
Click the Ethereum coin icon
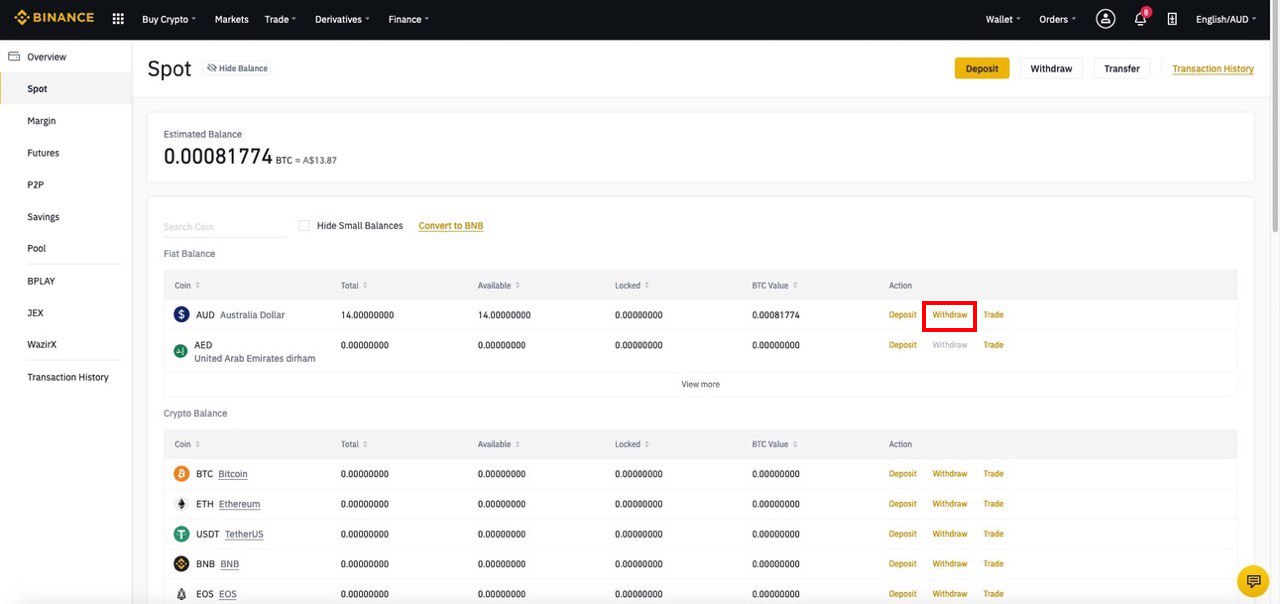coord(181,504)
